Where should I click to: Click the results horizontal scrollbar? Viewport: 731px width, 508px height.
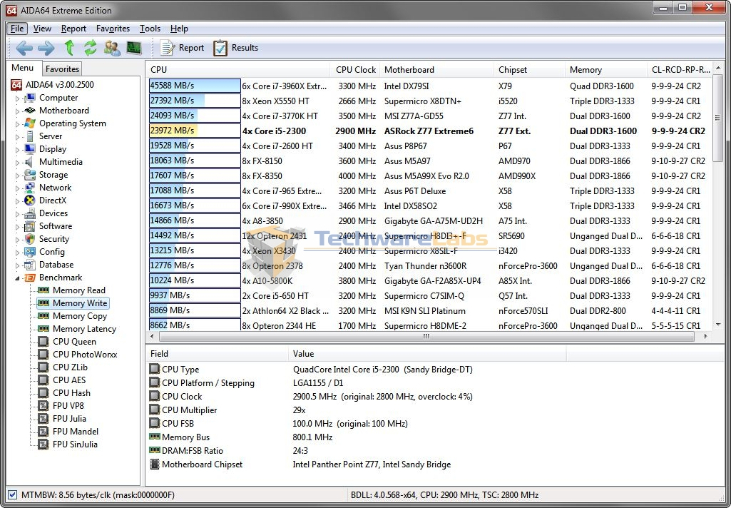(x=426, y=336)
